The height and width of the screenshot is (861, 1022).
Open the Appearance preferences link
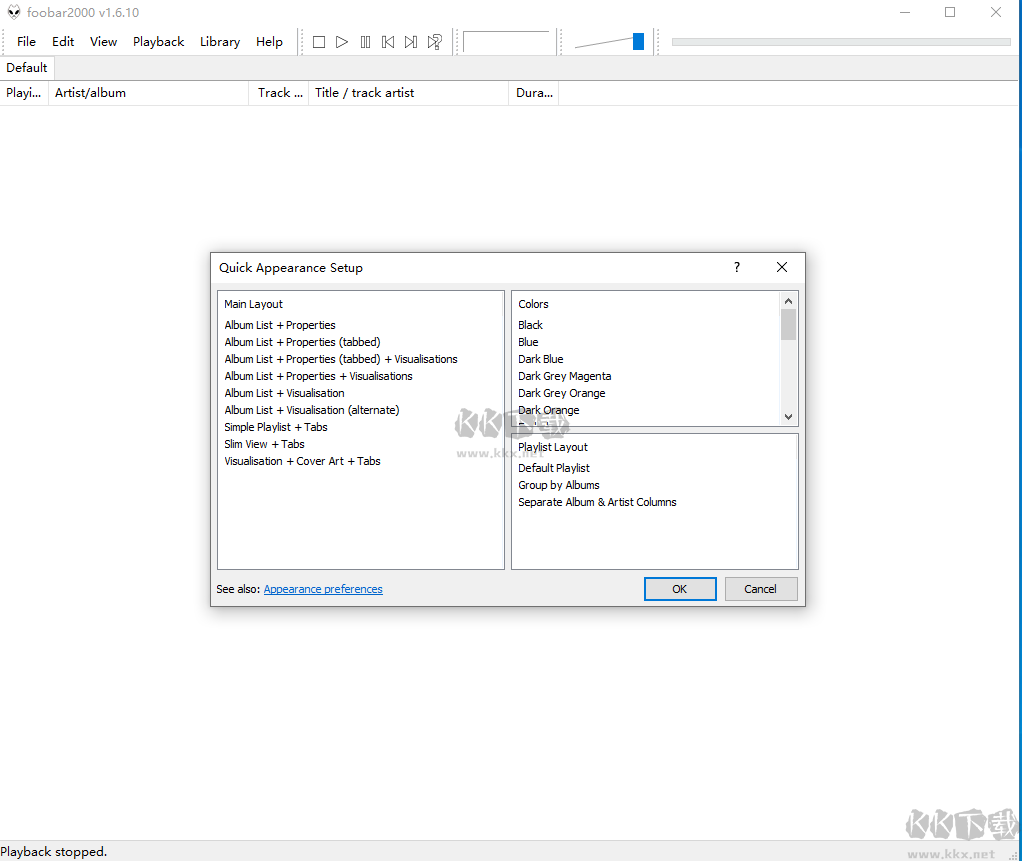click(323, 589)
